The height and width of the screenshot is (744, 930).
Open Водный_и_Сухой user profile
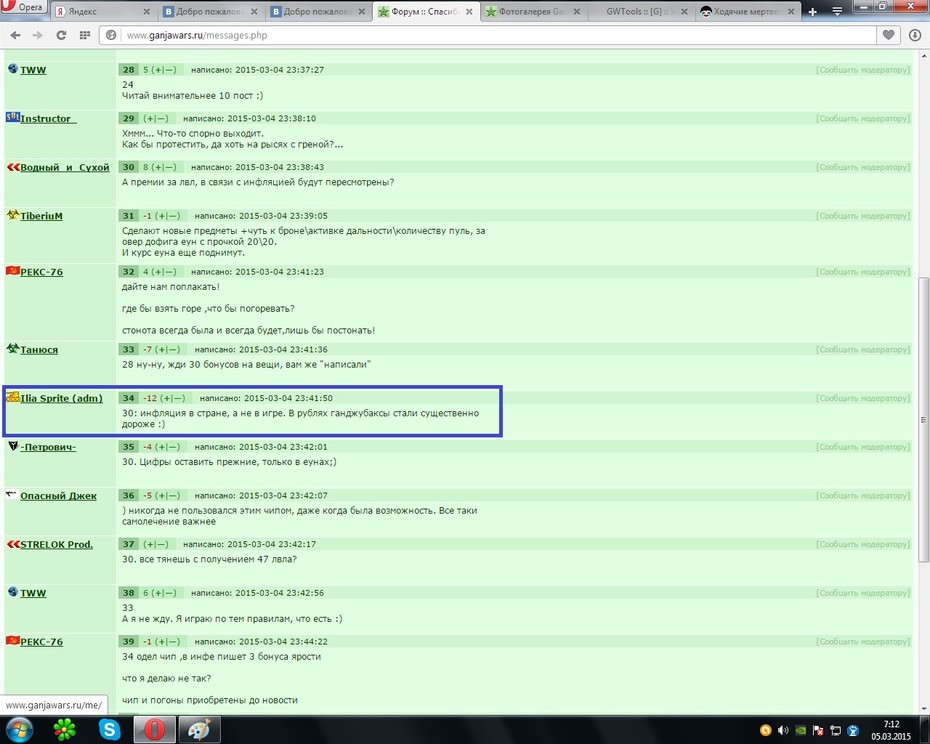pos(65,167)
